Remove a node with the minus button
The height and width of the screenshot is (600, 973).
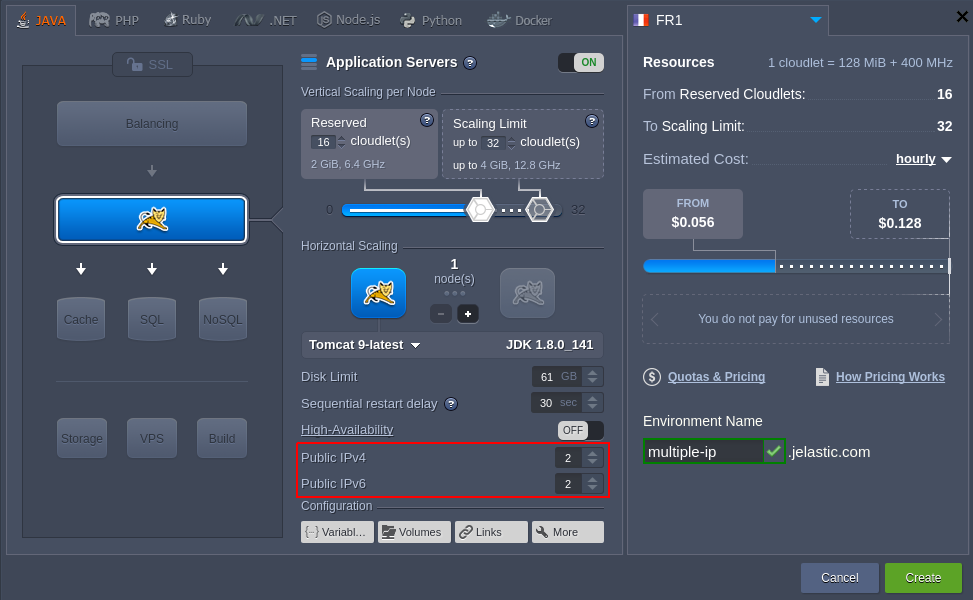[441, 314]
